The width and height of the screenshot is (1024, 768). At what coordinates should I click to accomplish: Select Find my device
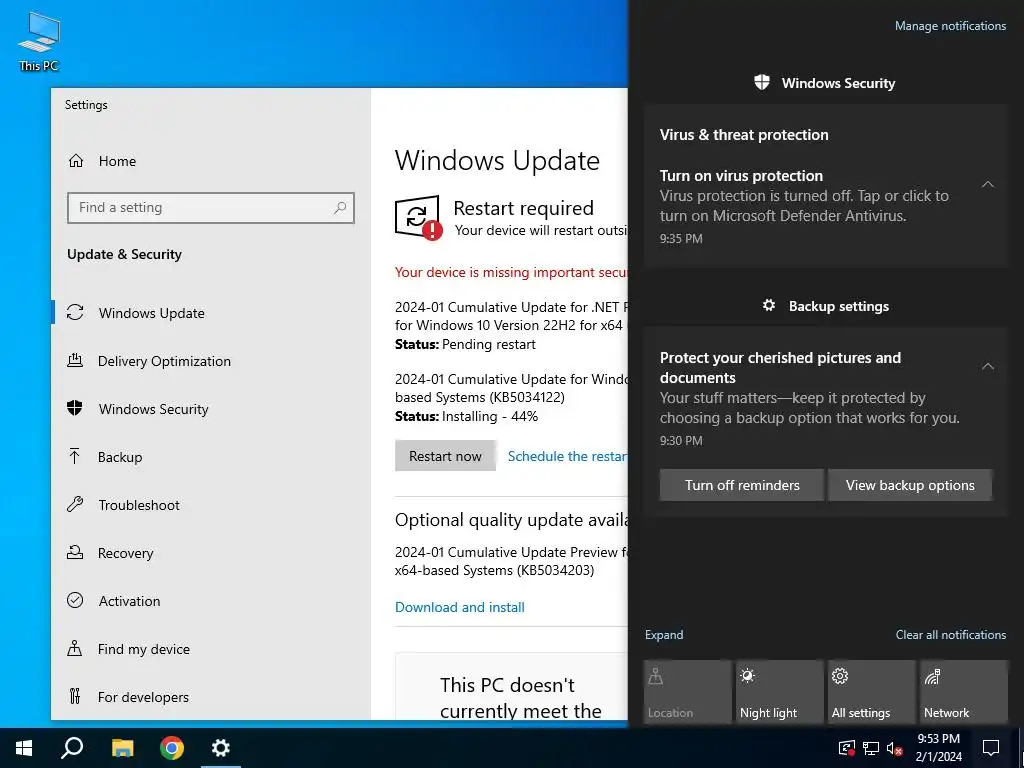coord(210,648)
